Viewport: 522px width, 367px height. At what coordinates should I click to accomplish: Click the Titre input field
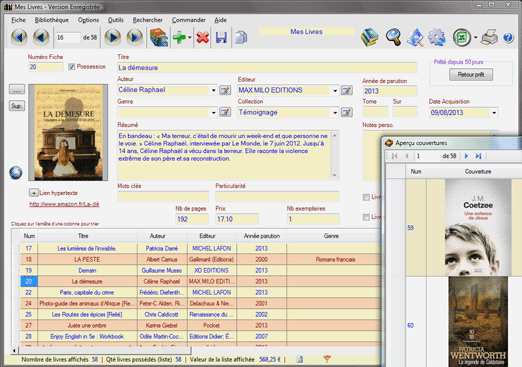267,68
